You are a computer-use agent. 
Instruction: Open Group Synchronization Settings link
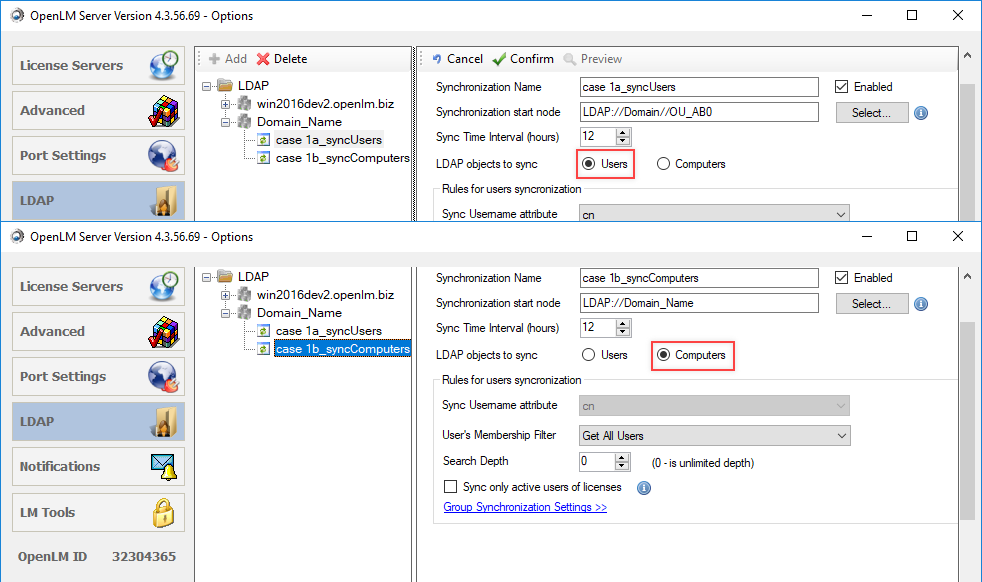tap(524, 507)
